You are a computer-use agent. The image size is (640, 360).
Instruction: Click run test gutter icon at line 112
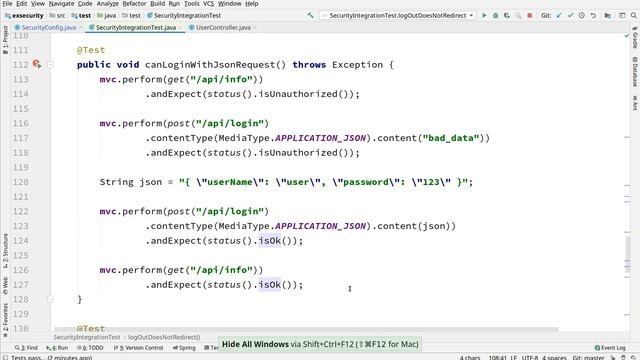click(x=37, y=64)
